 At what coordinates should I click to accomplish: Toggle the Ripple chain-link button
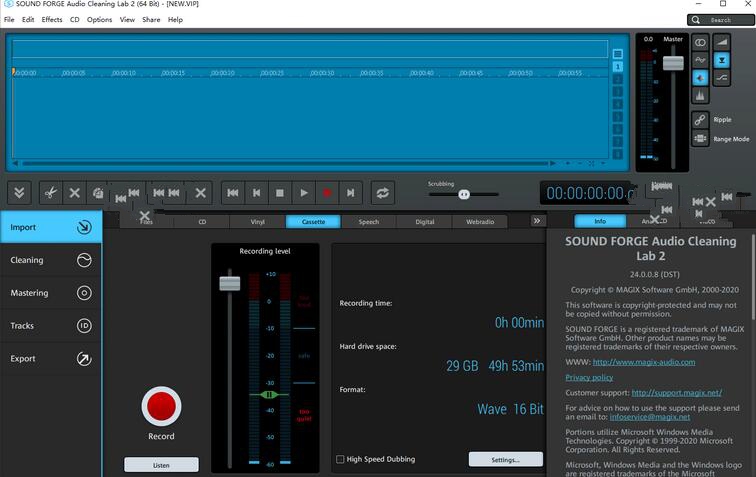point(700,120)
